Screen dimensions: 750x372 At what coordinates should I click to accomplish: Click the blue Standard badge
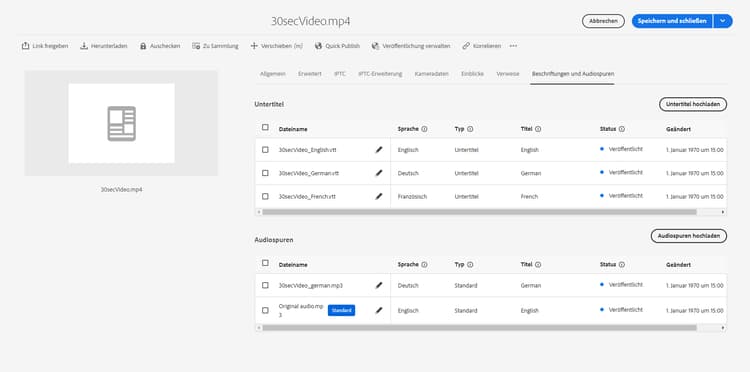pyautogui.click(x=341, y=310)
